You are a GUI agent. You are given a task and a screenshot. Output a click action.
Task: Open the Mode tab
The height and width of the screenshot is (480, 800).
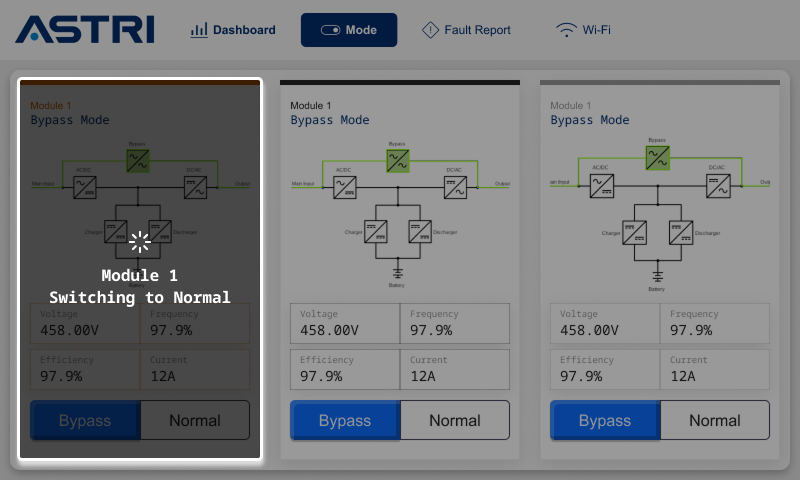[349, 30]
